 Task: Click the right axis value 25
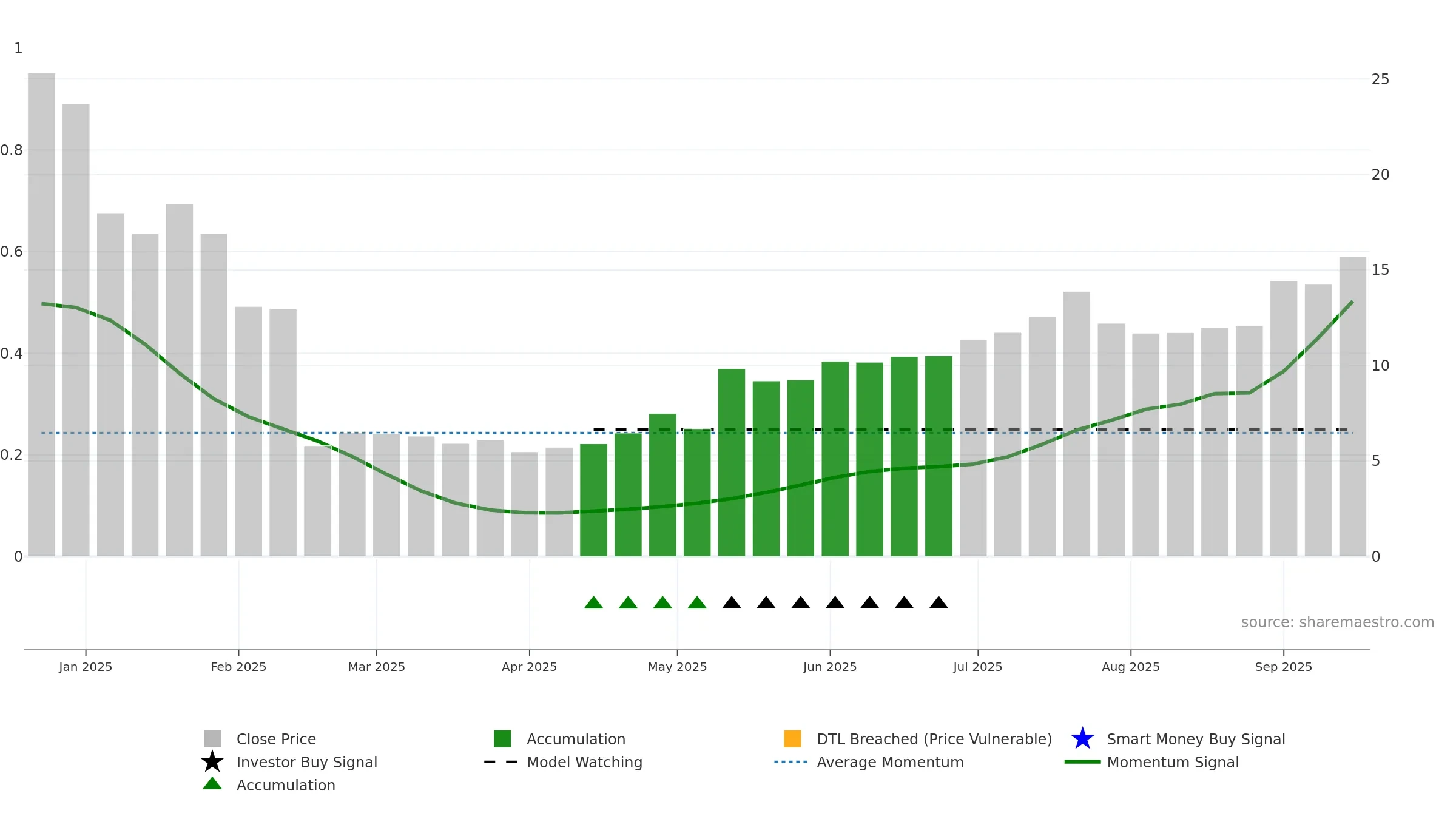pyautogui.click(x=1381, y=79)
